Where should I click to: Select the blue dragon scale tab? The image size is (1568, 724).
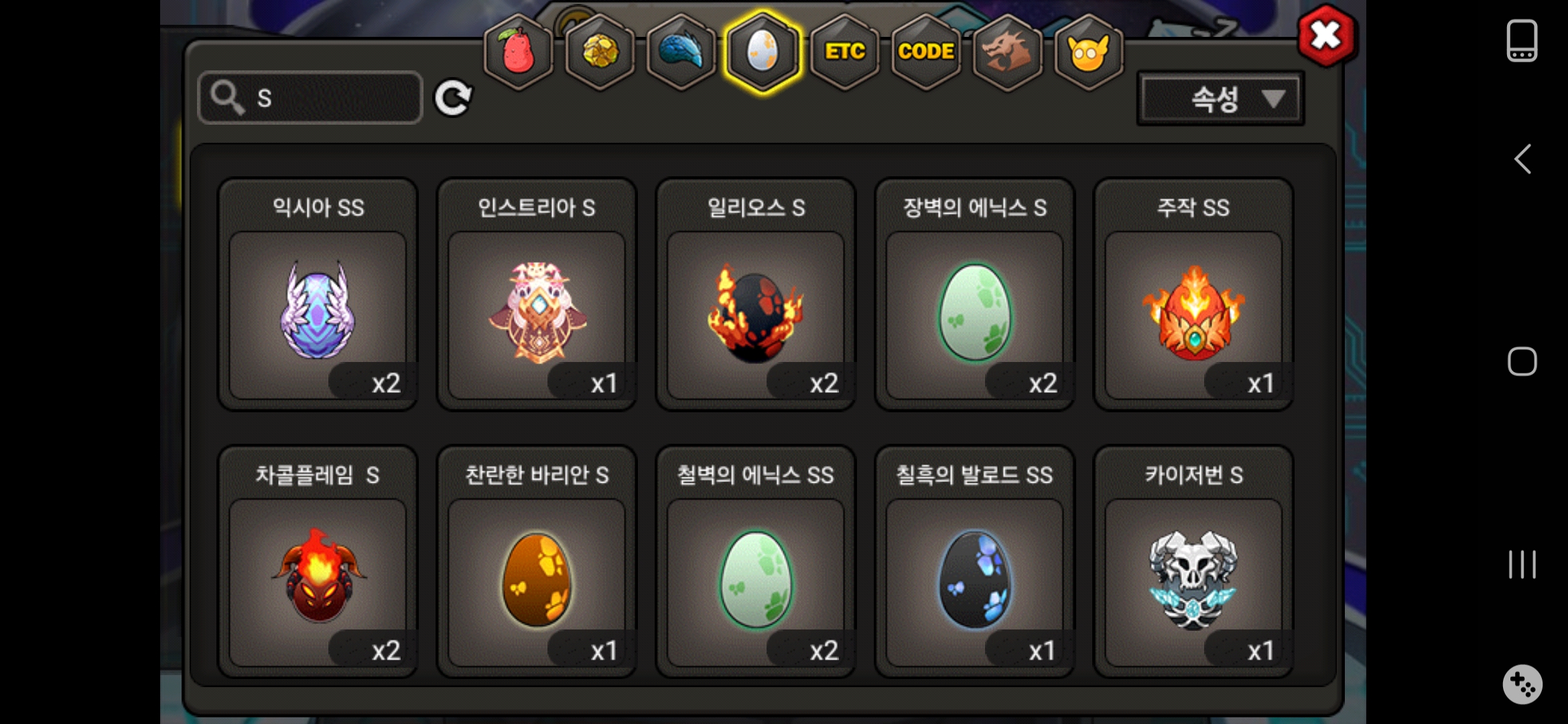click(681, 52)
